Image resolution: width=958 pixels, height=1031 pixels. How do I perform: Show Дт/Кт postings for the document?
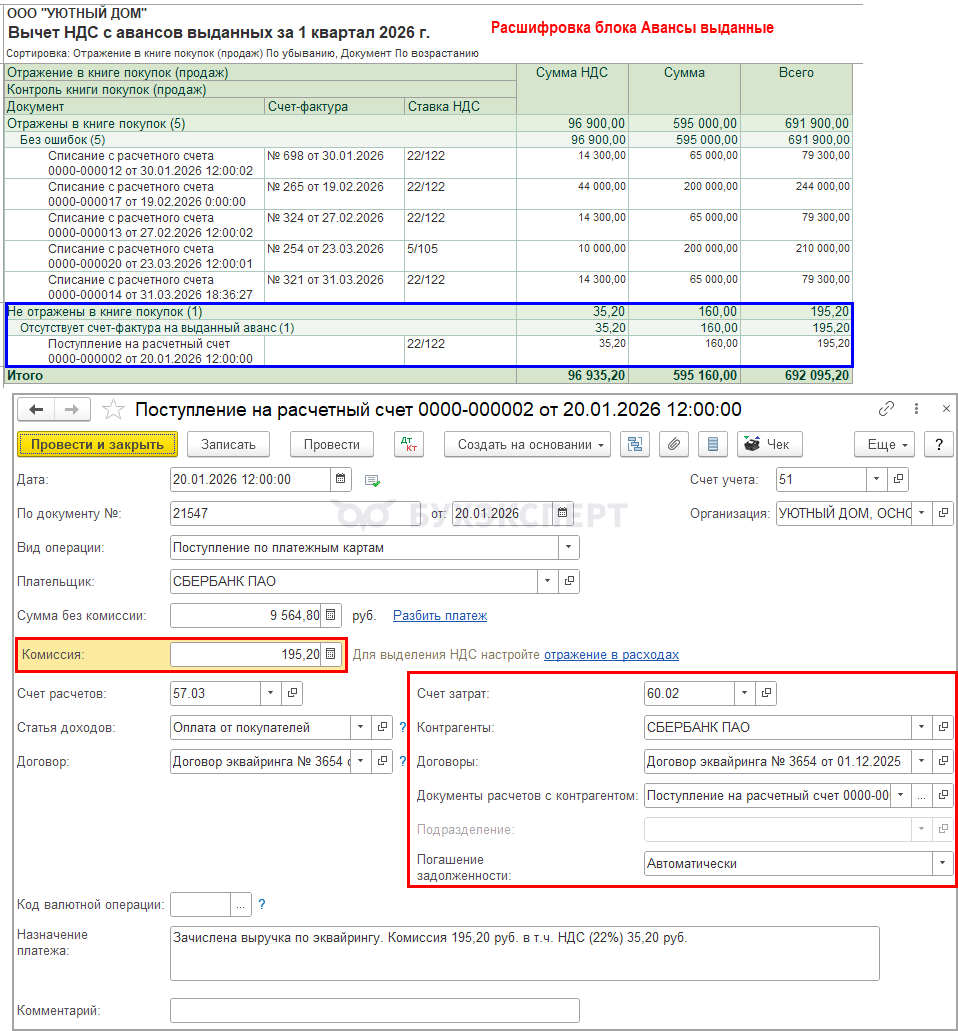point(409,444)
